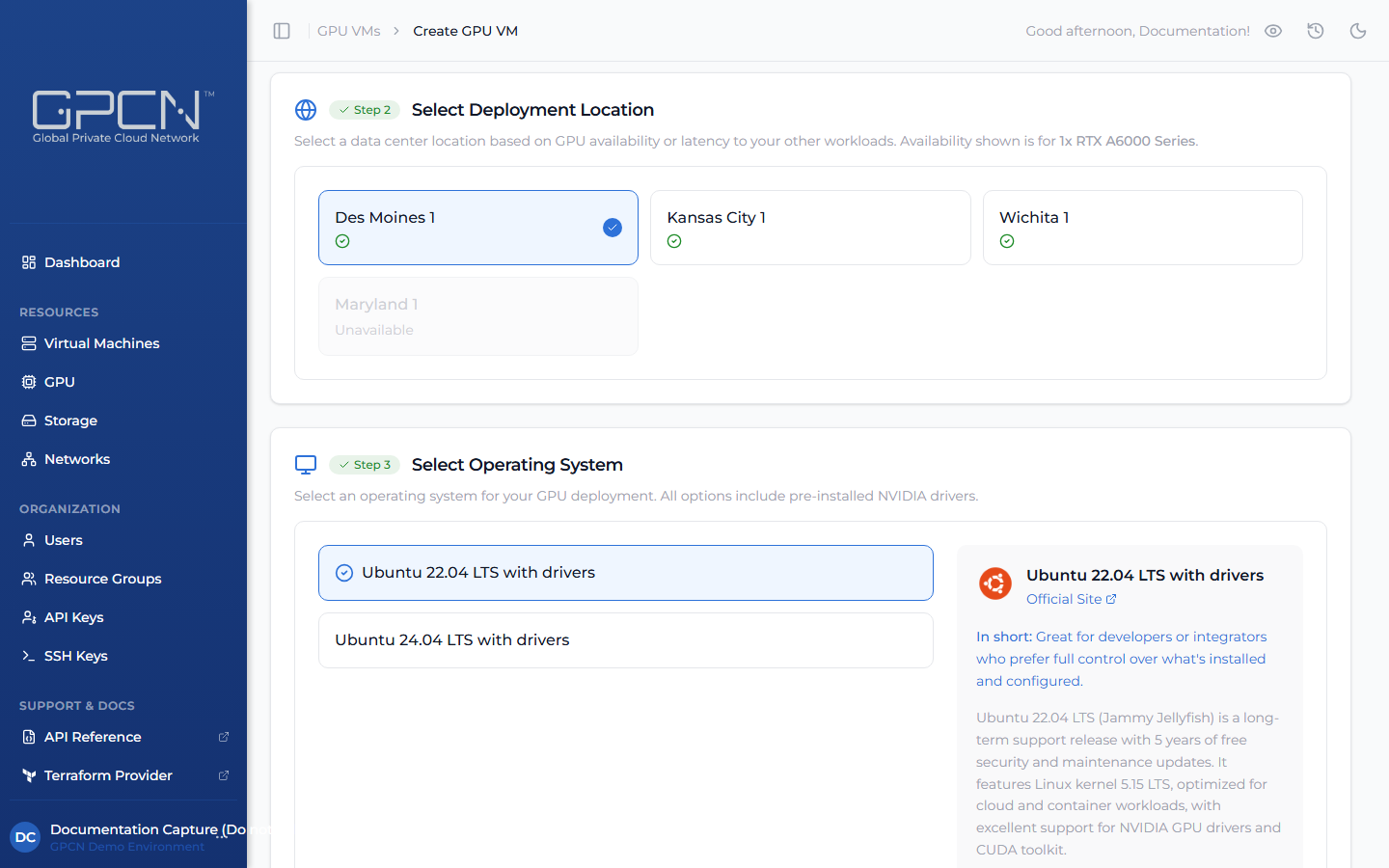Viewport: 1389px width, 868px height.
Task: Click the monitor icon for Operating System
Action: point(306,465)
